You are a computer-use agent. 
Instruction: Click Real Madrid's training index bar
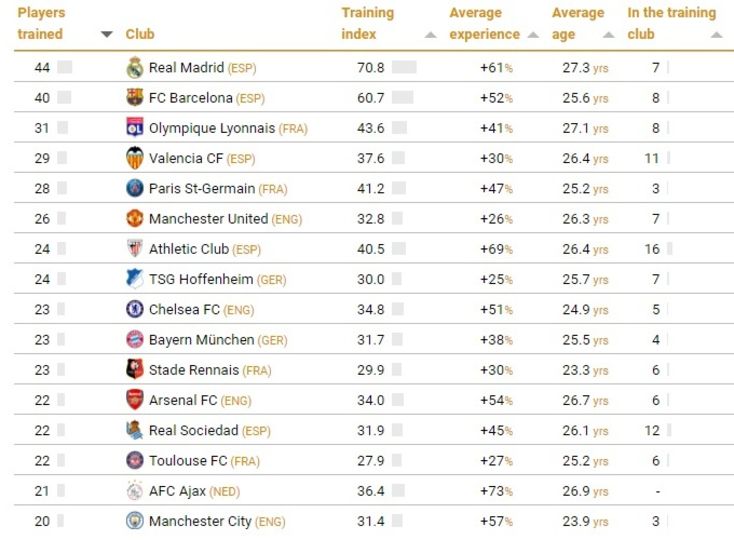[403, 68]
